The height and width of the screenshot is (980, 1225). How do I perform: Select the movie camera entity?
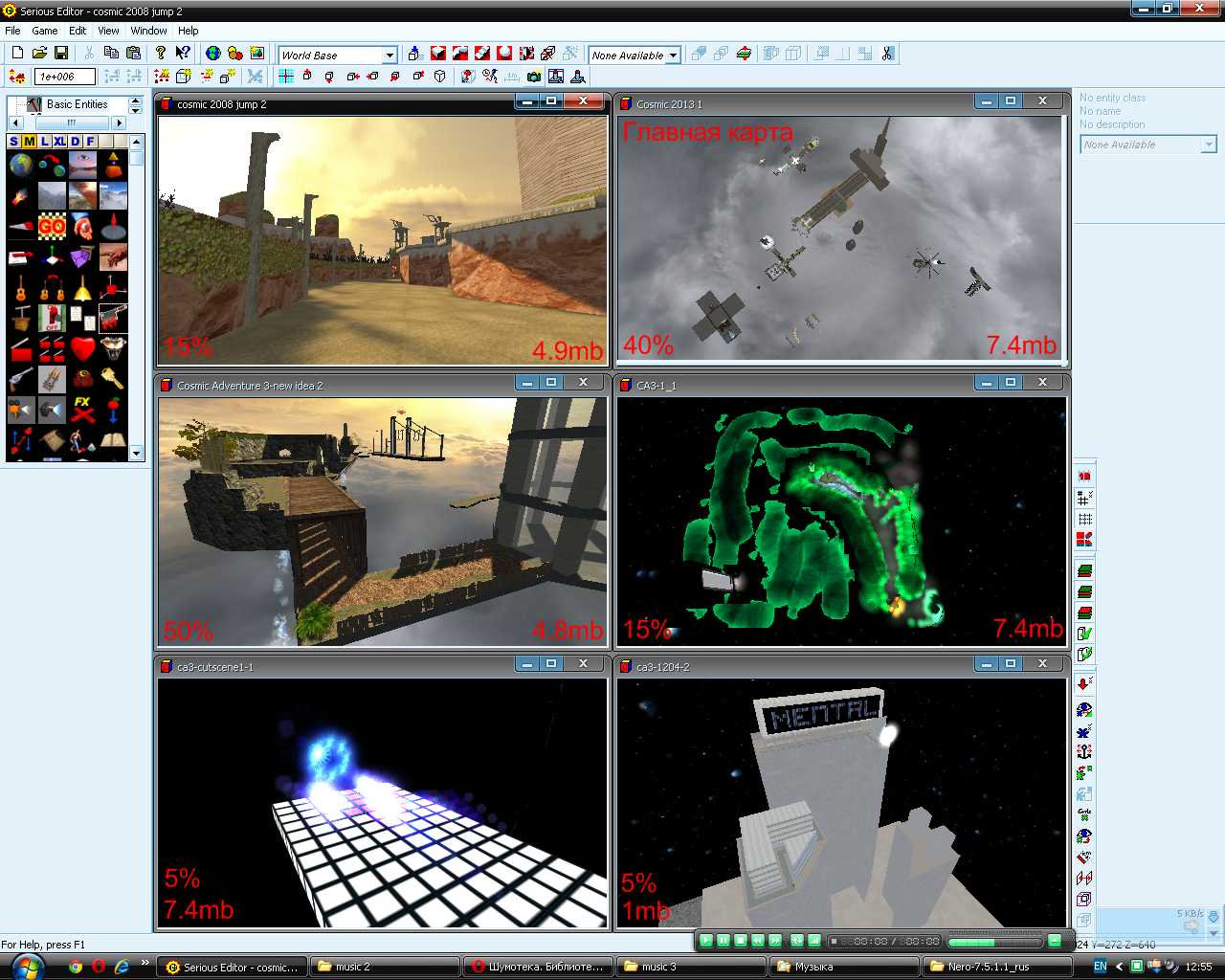(x=21, y=410)
